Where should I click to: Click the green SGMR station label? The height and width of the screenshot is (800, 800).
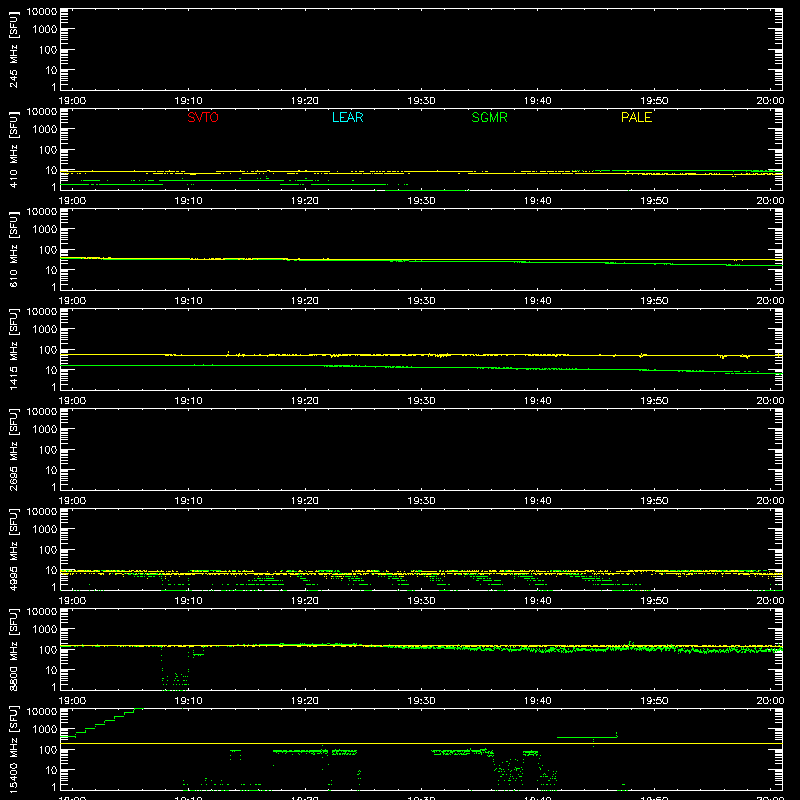489,117
